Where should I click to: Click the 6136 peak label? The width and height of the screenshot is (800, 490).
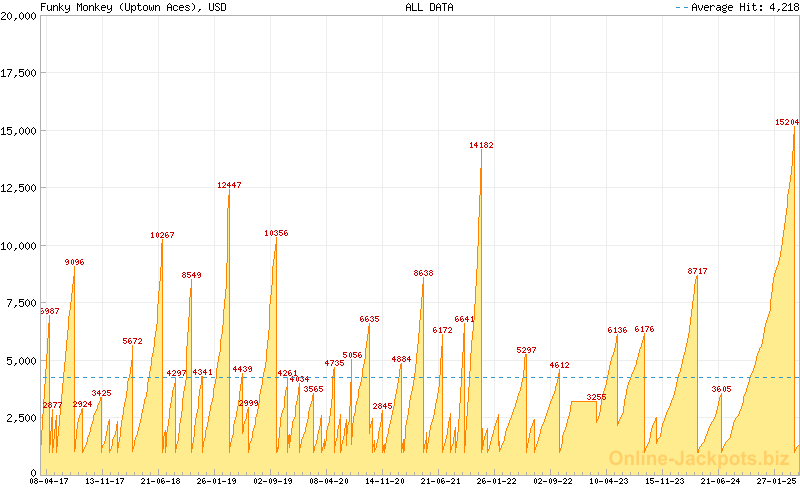(x=617, y=330)
